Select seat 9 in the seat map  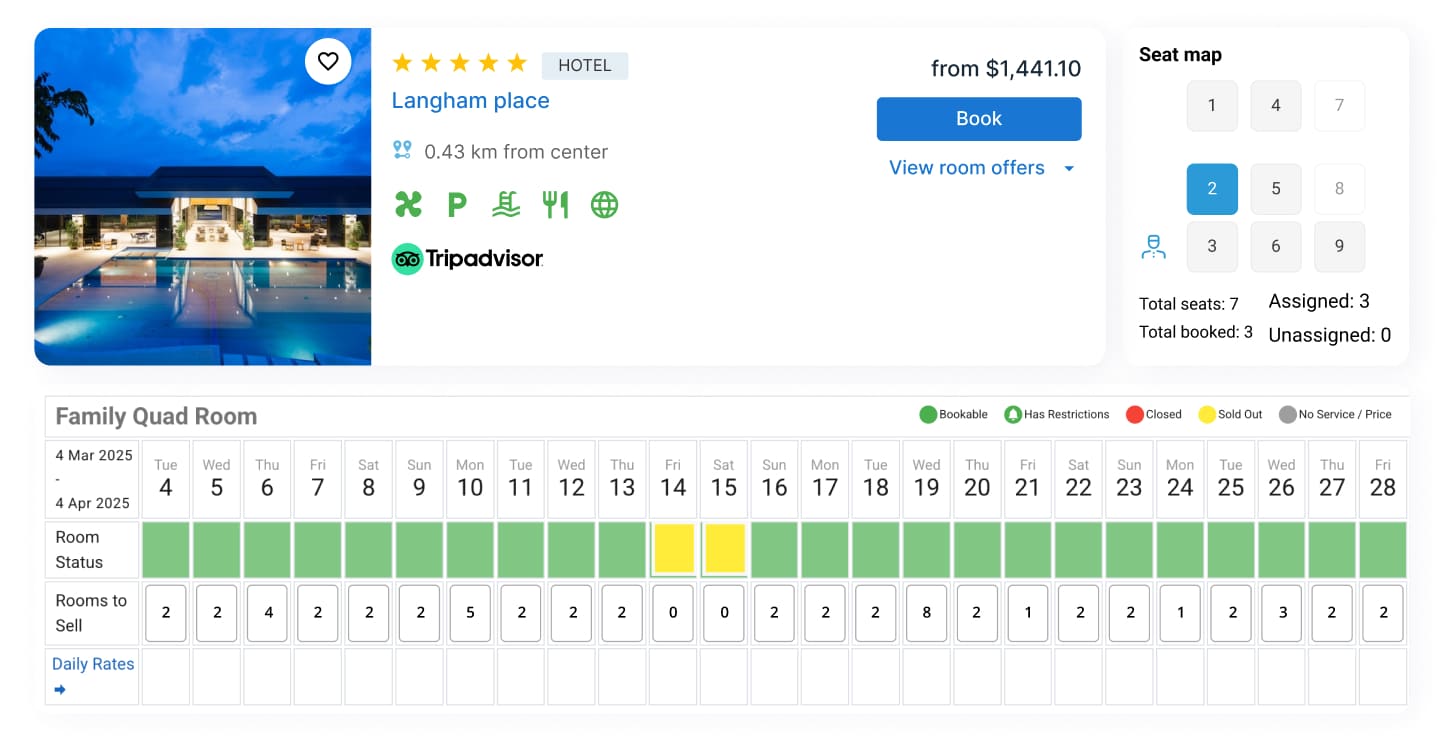point(1340,247)
